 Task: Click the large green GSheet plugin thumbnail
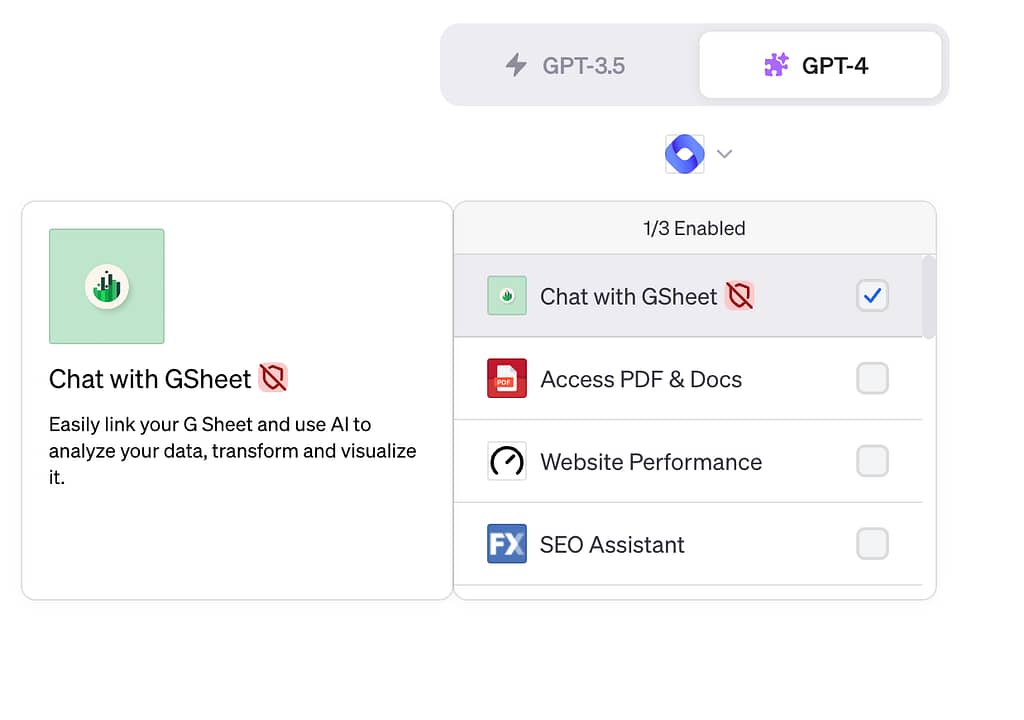point(107,286)
